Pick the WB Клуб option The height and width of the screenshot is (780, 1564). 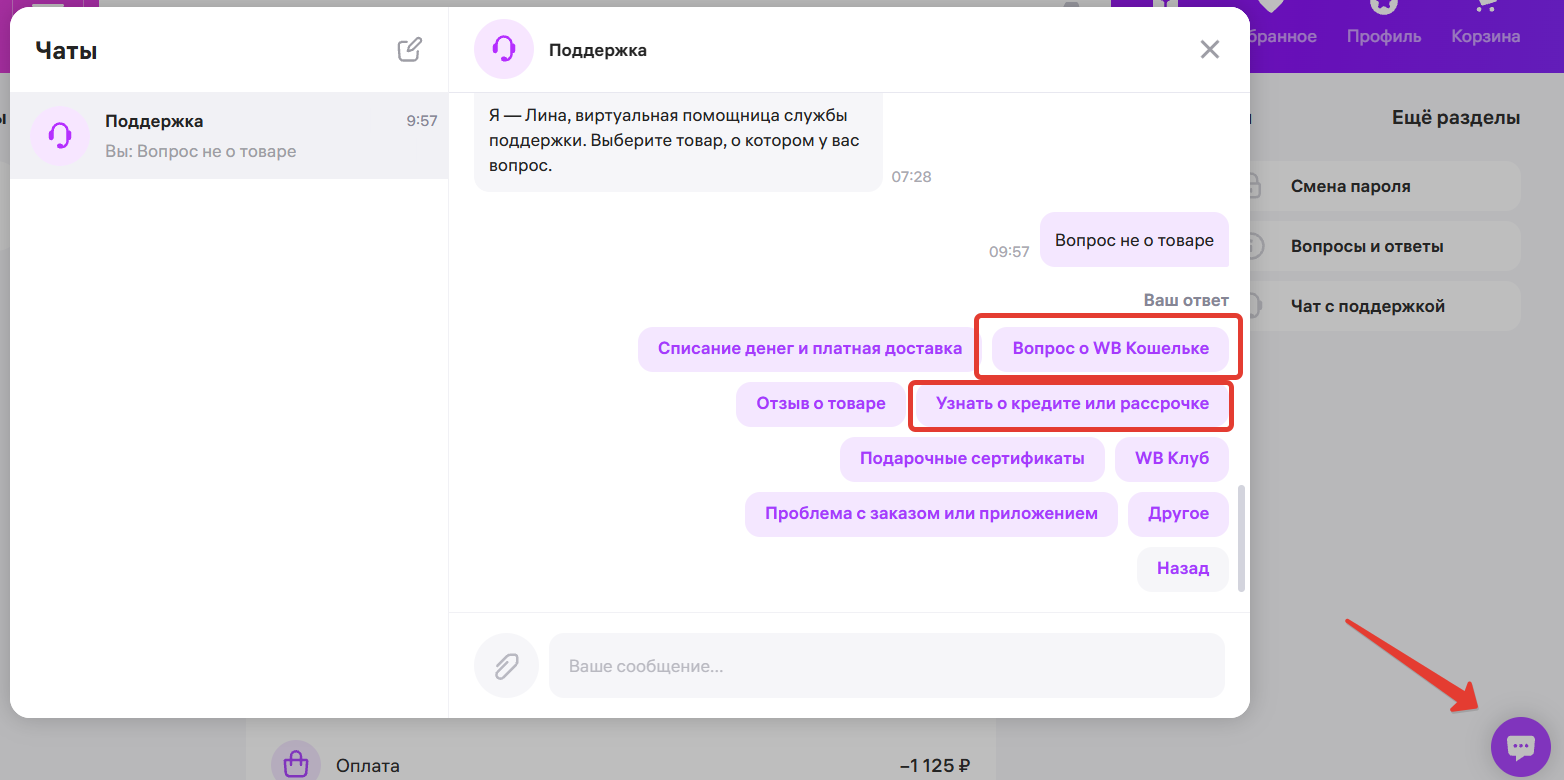(x=1172, y=459)
